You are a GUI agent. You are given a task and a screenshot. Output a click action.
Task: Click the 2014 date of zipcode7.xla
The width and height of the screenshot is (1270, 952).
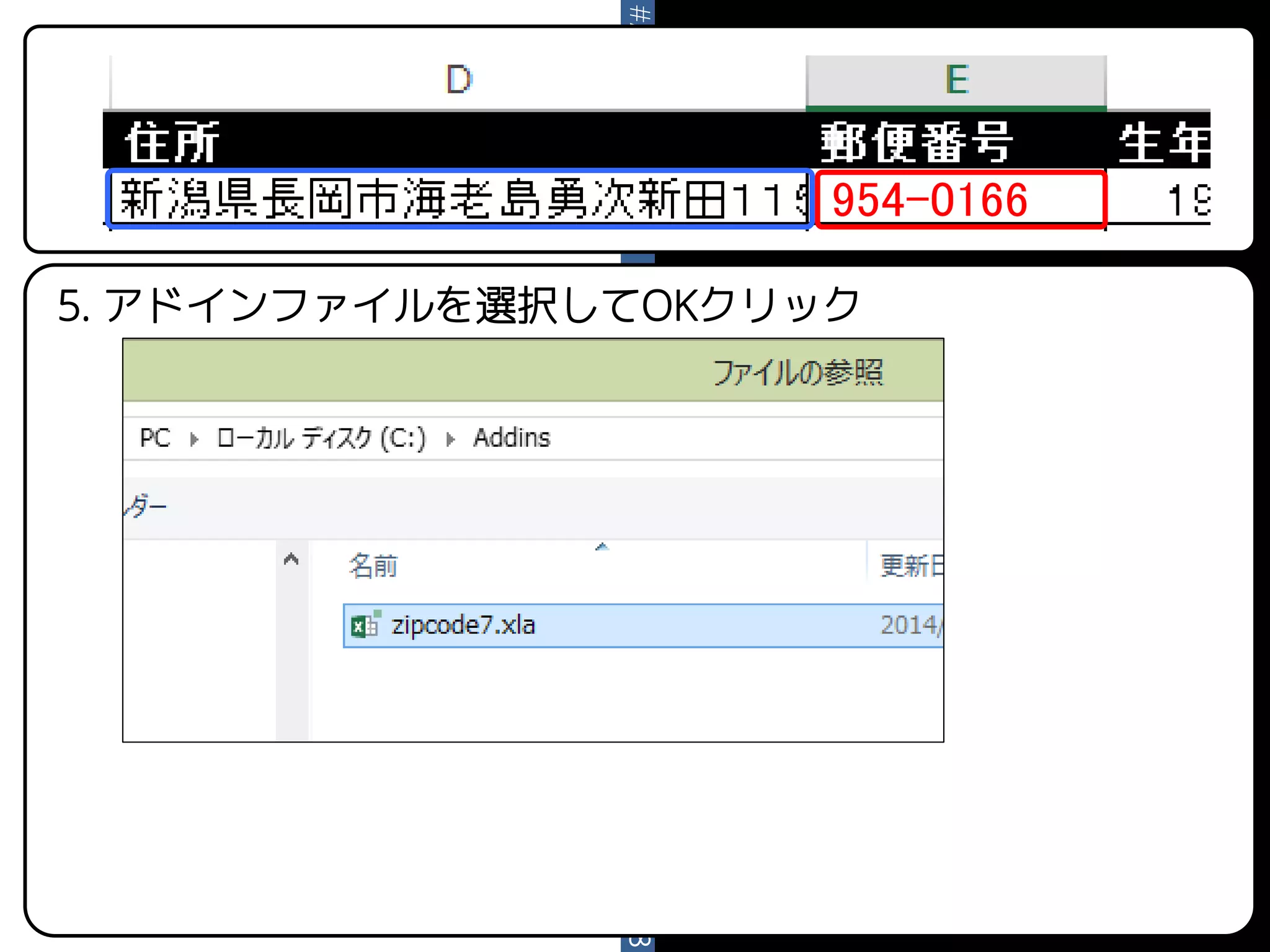coord(912,625)
